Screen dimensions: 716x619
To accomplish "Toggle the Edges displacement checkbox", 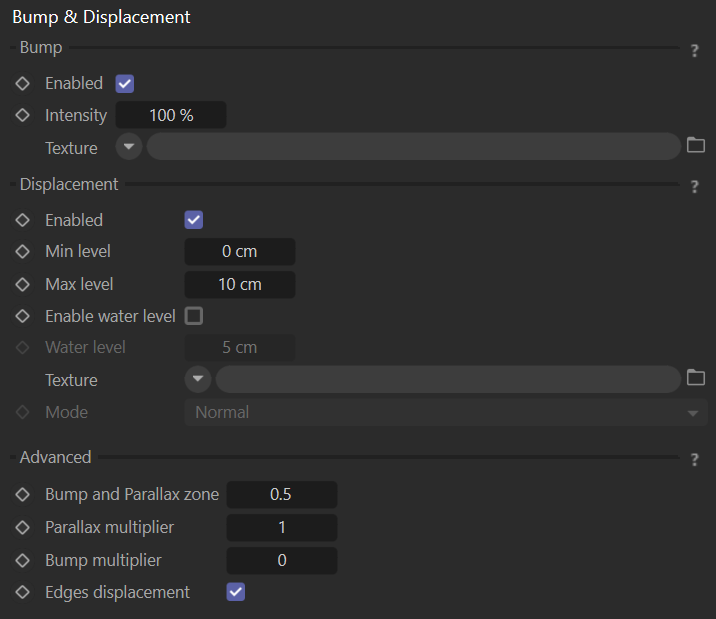I will click(236, 592).
